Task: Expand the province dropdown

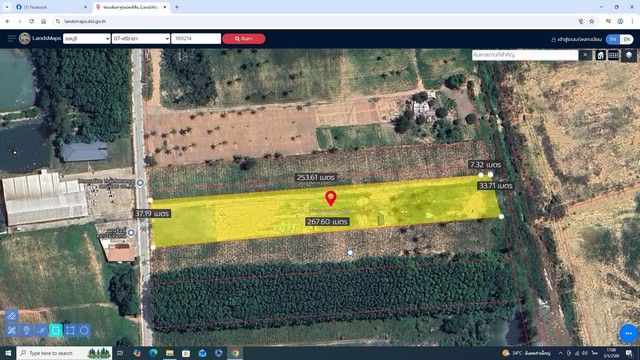Action: click(87, 38)
